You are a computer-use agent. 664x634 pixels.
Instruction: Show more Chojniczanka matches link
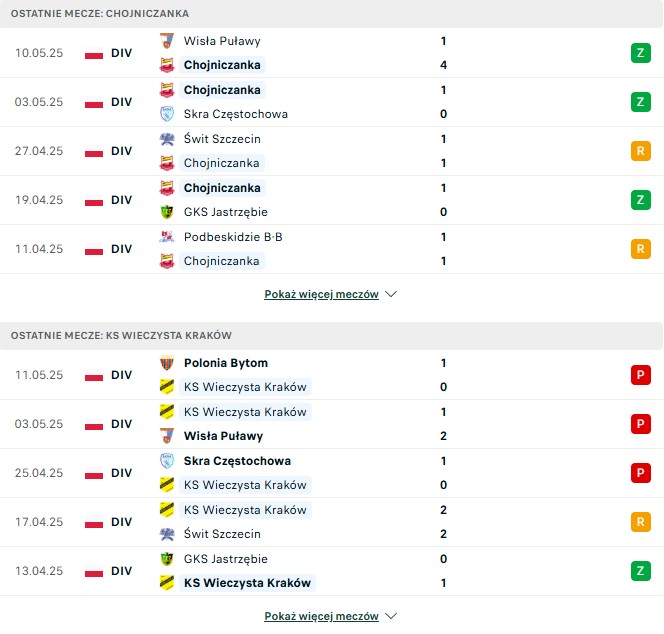point(321,294)
